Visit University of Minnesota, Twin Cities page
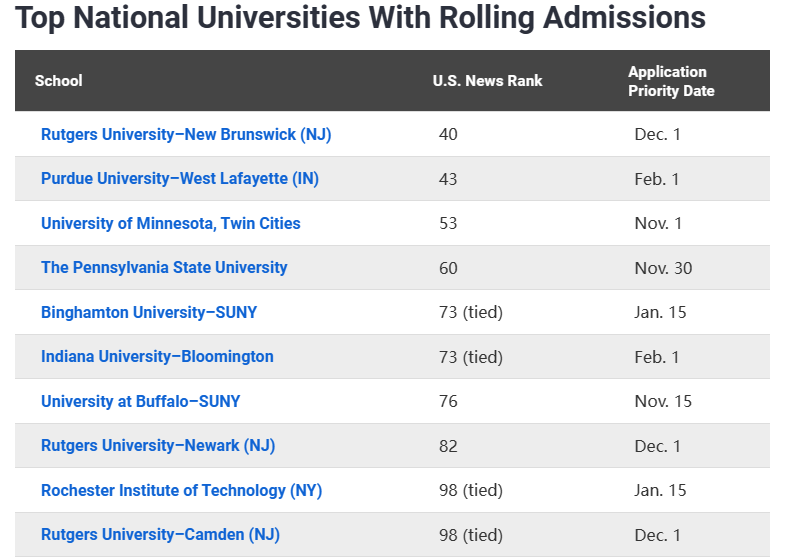The height and width of the screenshot is (560, 788). (x=171, y=223)
